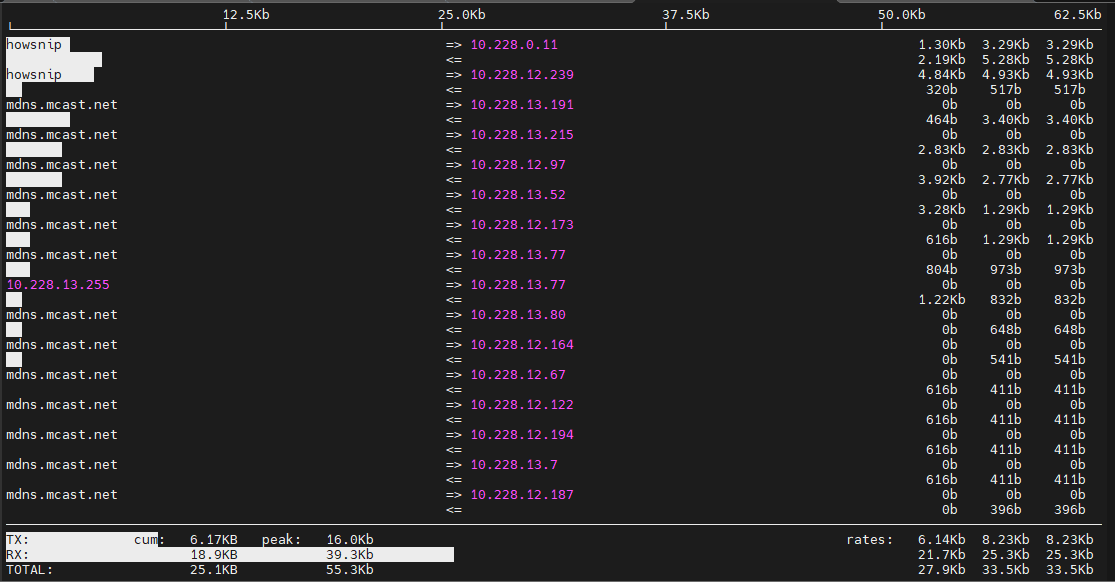Image resolution: width=1115 pixels, height=582 pixels.
Task: Click the TOTAL: label
Action: pos(30,569)
